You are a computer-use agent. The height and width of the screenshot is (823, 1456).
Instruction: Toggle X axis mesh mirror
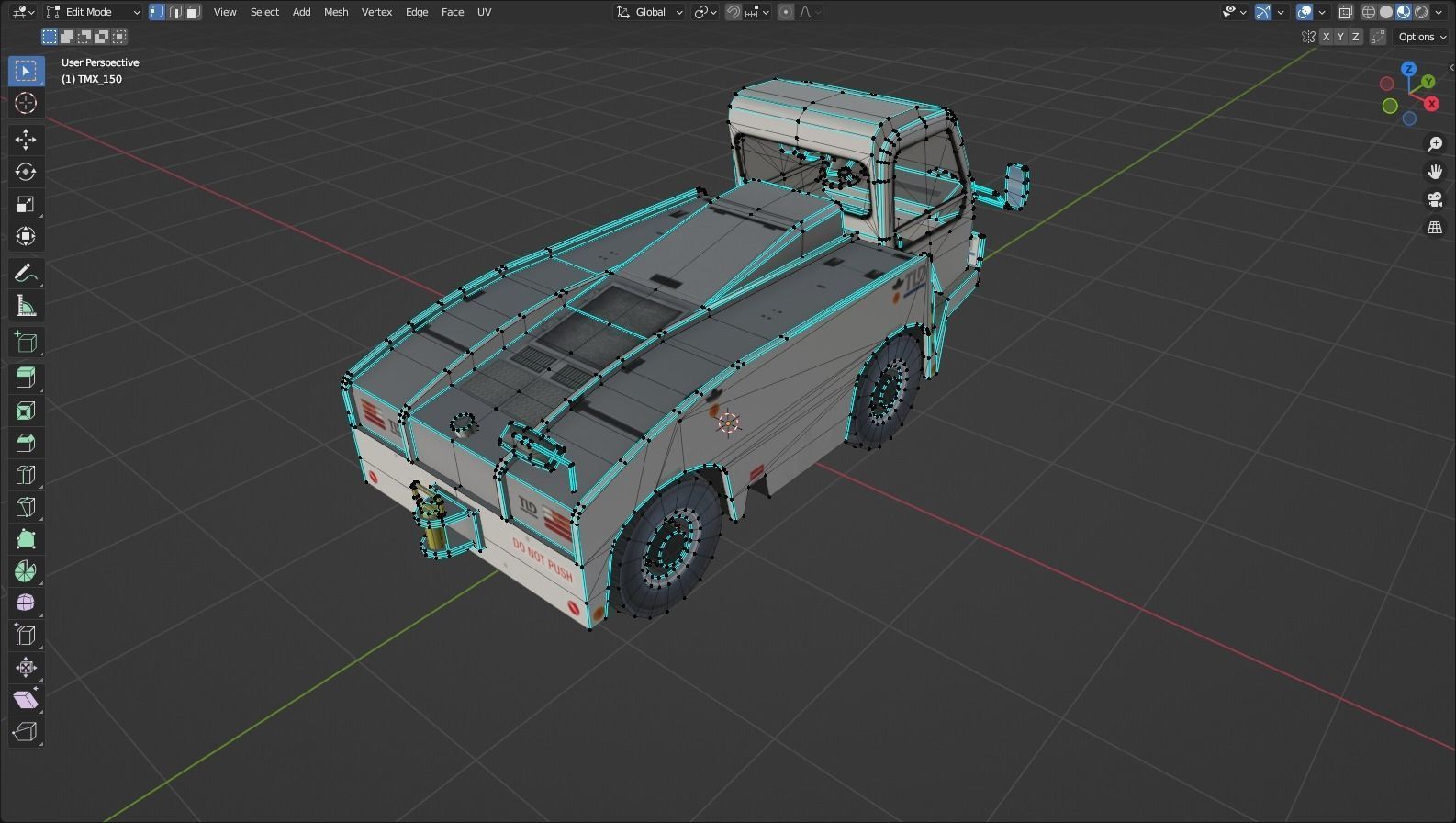1326,37
